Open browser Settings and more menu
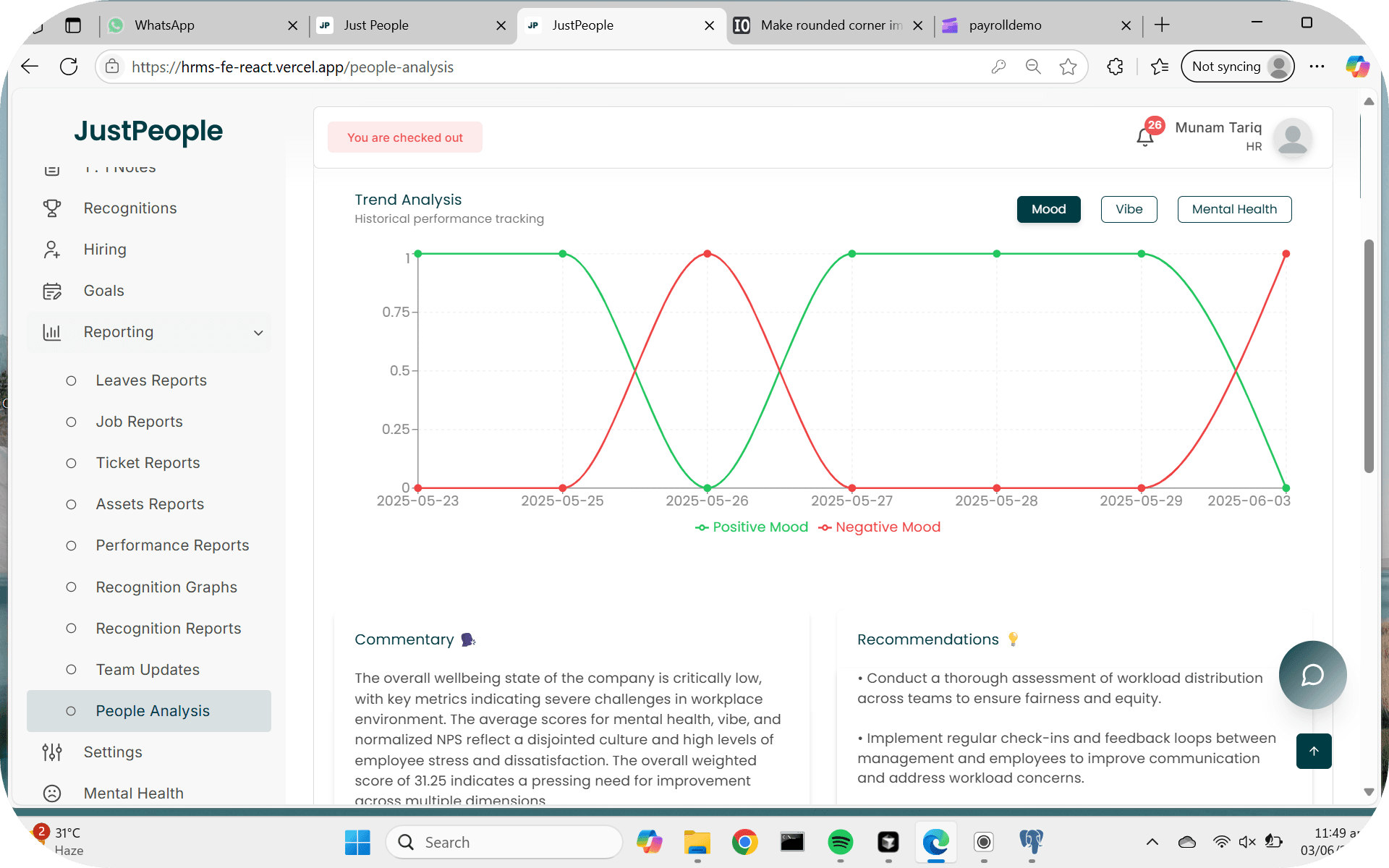The image size is (1389, 868). coord(1317,67)
